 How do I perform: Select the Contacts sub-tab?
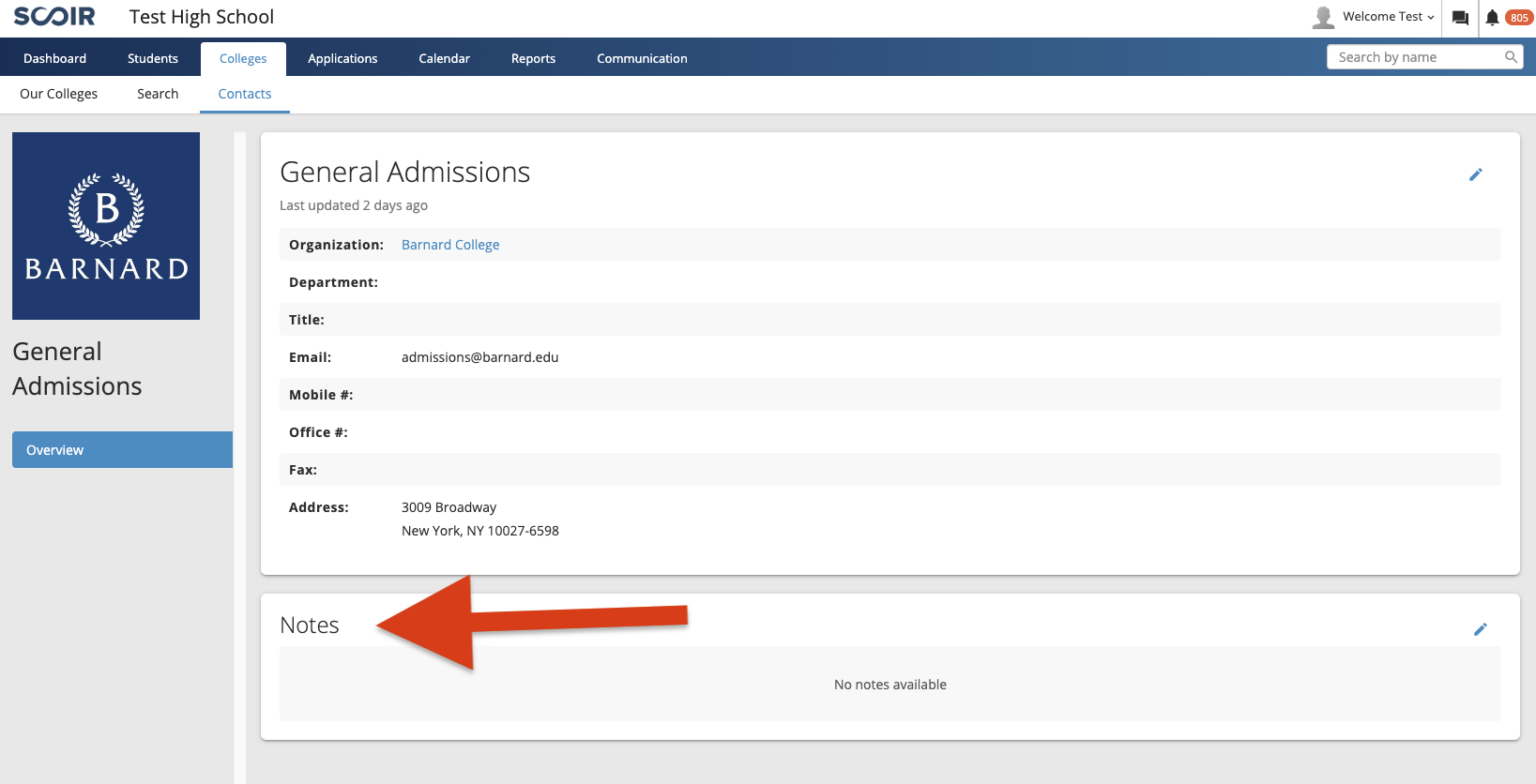245,94
